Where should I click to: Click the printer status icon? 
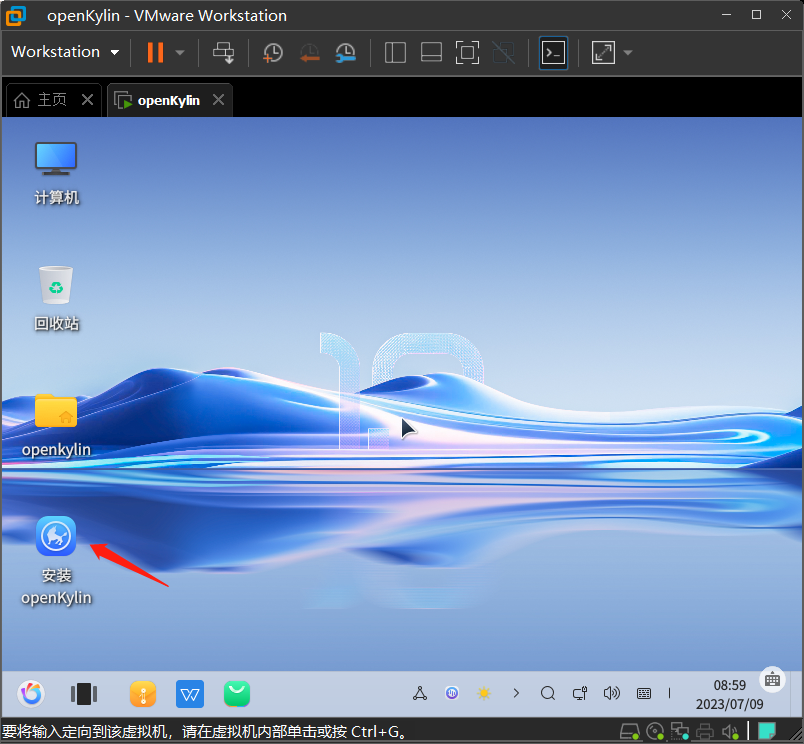[705, 731]
